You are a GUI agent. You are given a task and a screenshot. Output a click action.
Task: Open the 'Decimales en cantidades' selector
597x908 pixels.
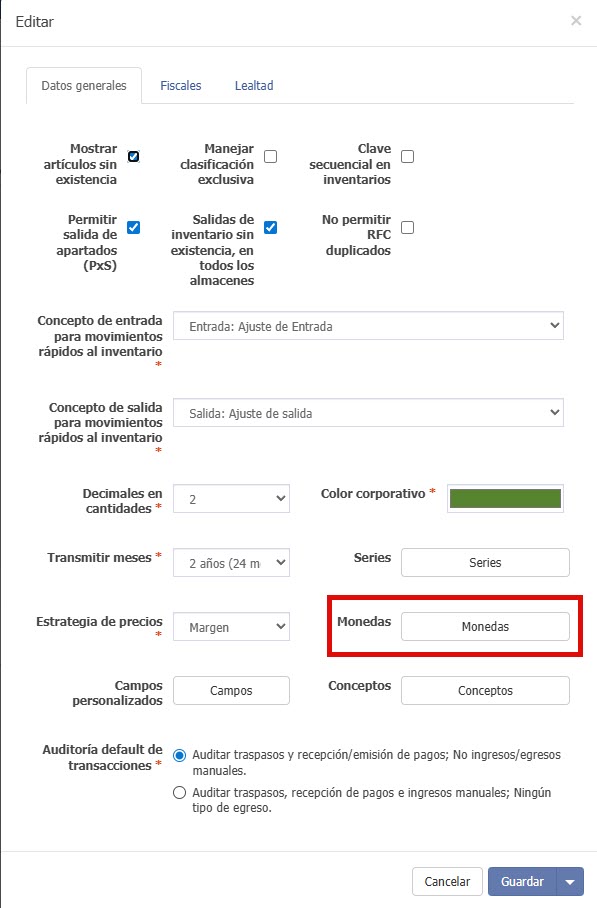pos(230,498)
